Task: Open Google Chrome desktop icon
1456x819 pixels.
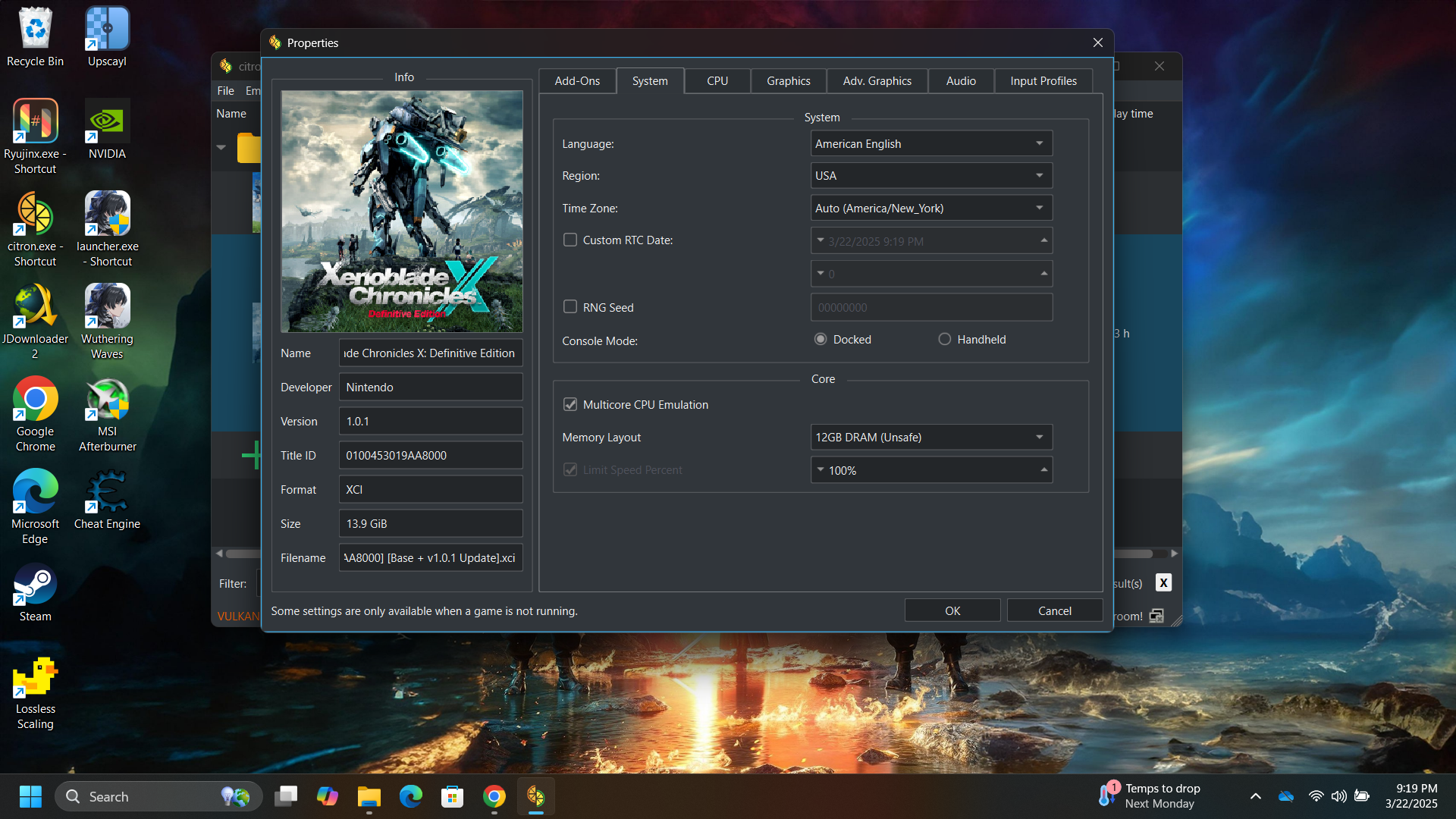Action: click(35, 414)
